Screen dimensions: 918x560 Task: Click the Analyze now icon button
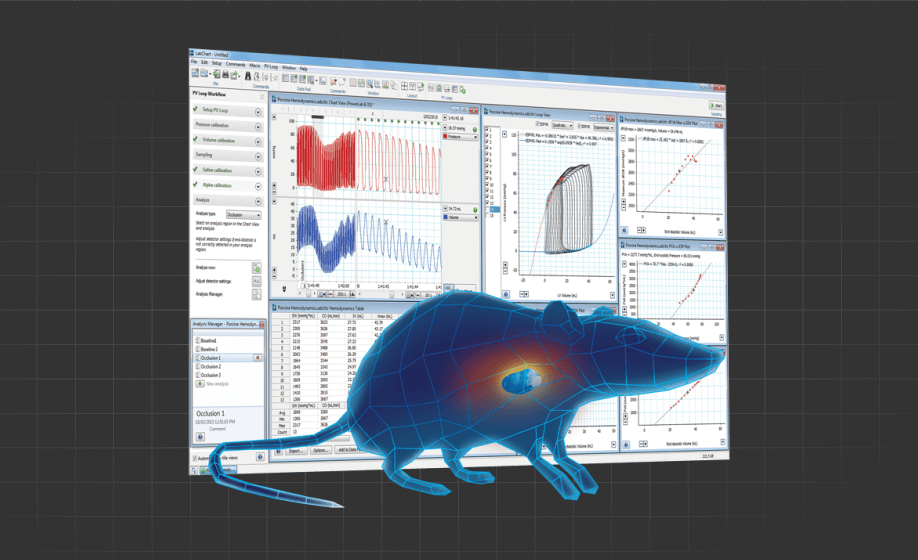pyautogui.click(x=256, y=268)
